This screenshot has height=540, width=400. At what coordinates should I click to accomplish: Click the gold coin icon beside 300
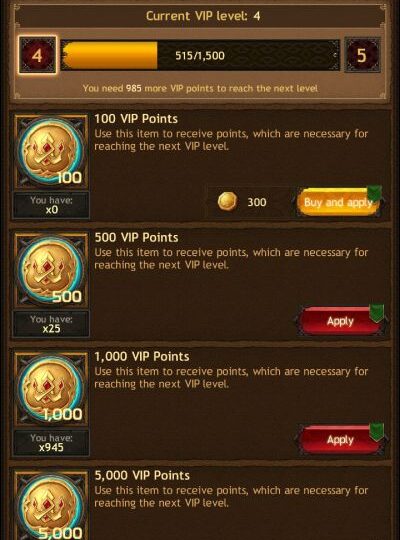pyautogui.click(x=227, y=201)
